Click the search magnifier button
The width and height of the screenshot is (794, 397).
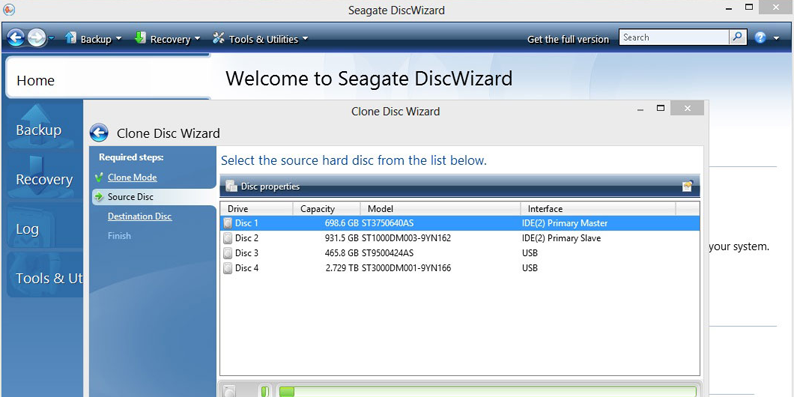738,37
